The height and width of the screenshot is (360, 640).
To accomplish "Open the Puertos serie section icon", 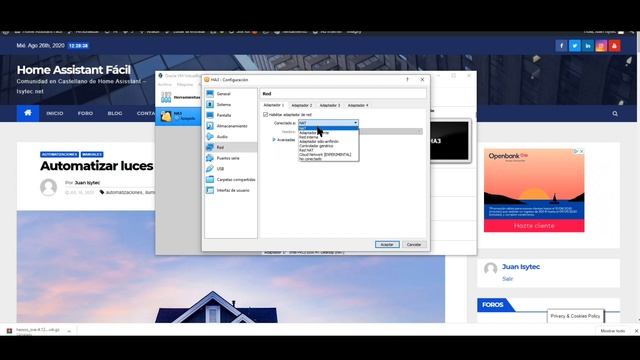I will tap(210, 158).
